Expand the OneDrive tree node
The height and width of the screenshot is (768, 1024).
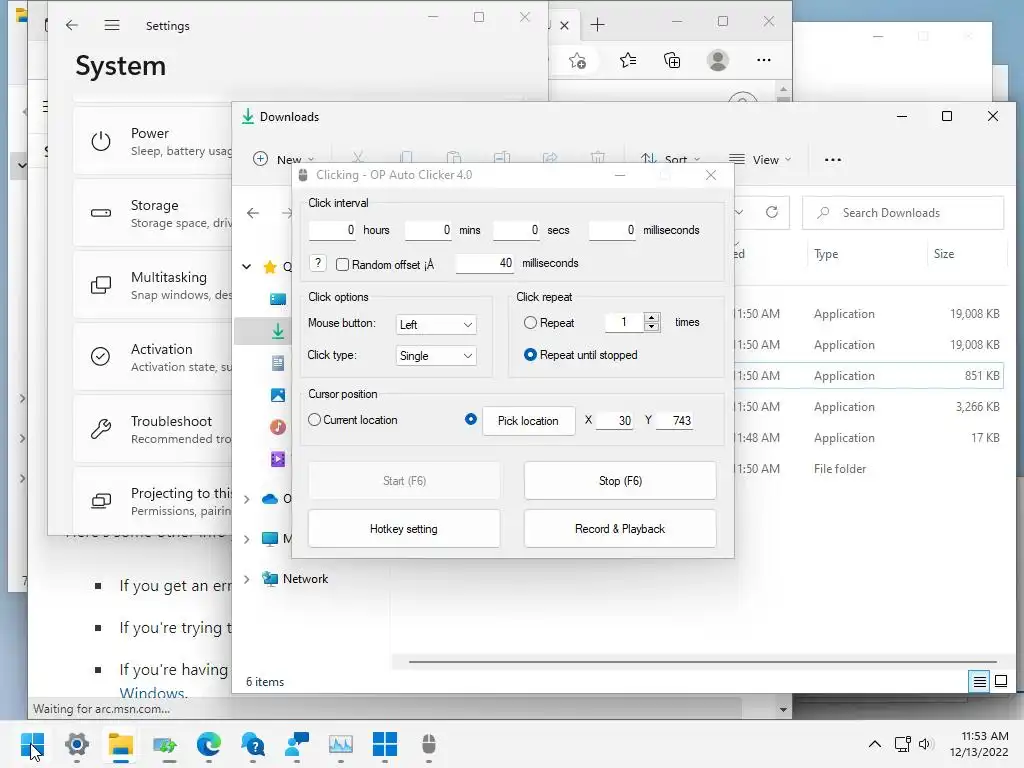pos(247,499)
